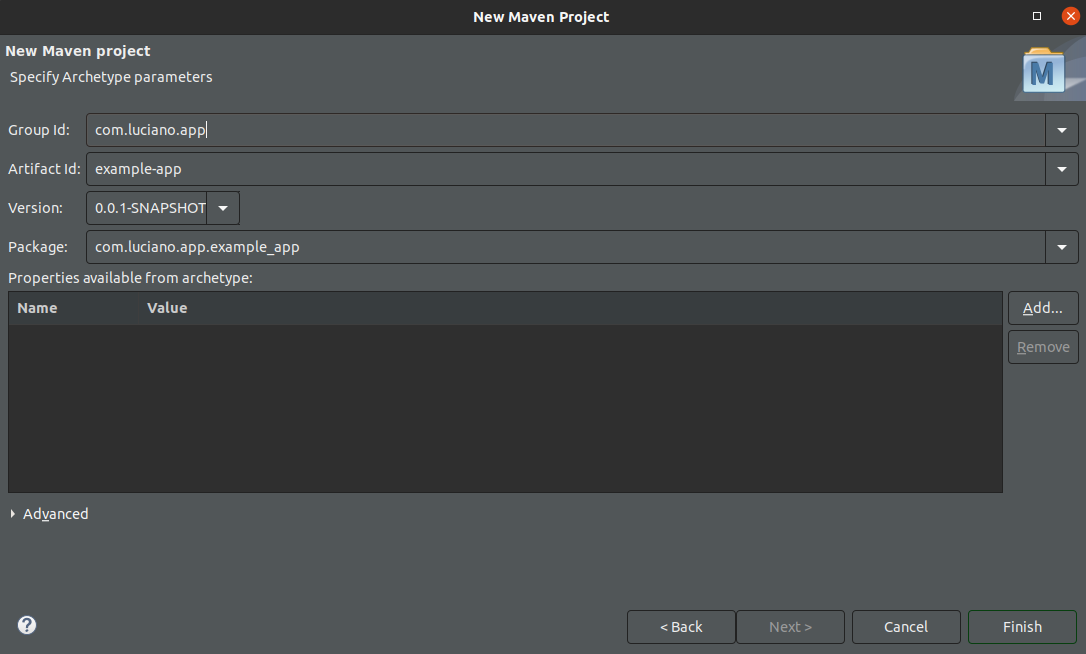Close the New Maven Project dialog
Screen dimensions: 1086x654
pyautogui.click(x=1070, y=16)
